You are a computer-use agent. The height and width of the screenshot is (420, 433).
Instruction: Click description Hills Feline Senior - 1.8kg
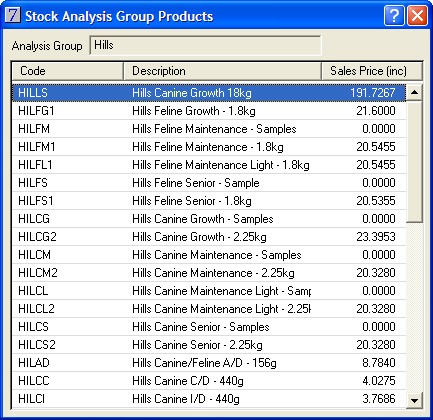192,201
